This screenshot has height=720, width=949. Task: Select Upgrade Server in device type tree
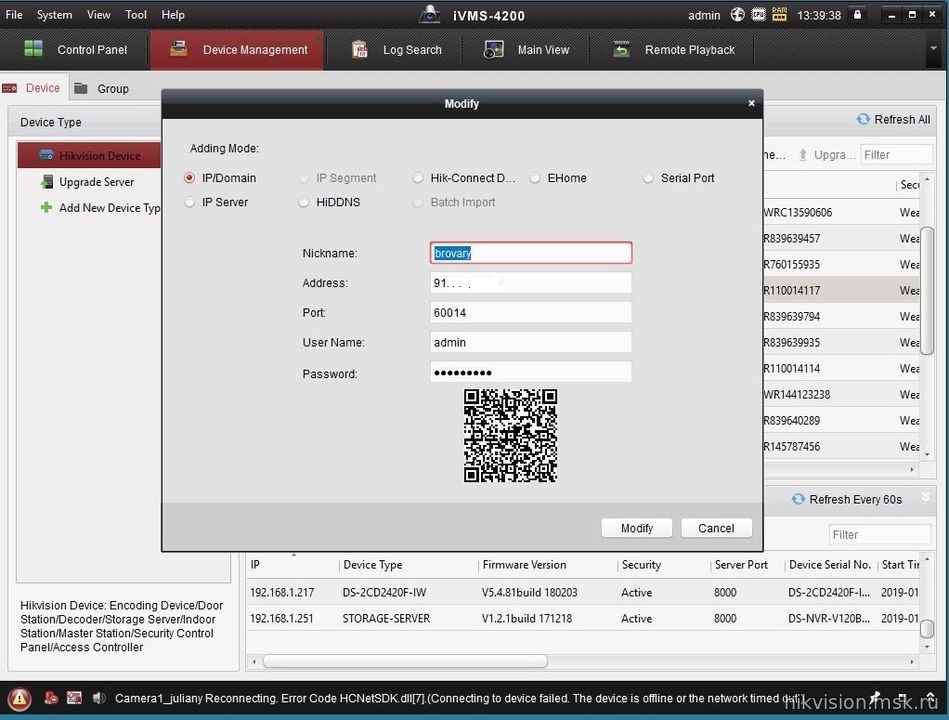click(x=90, y=182)
